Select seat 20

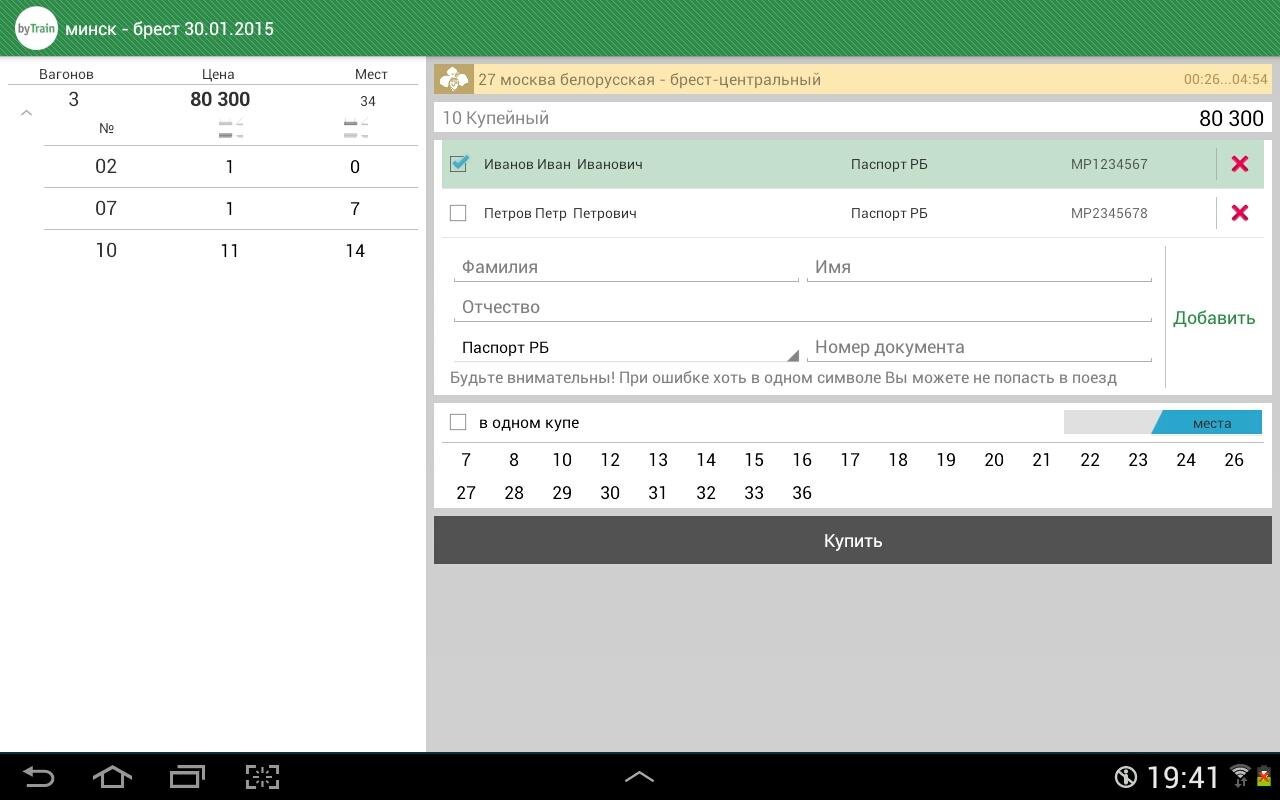(x=994, y=460)
